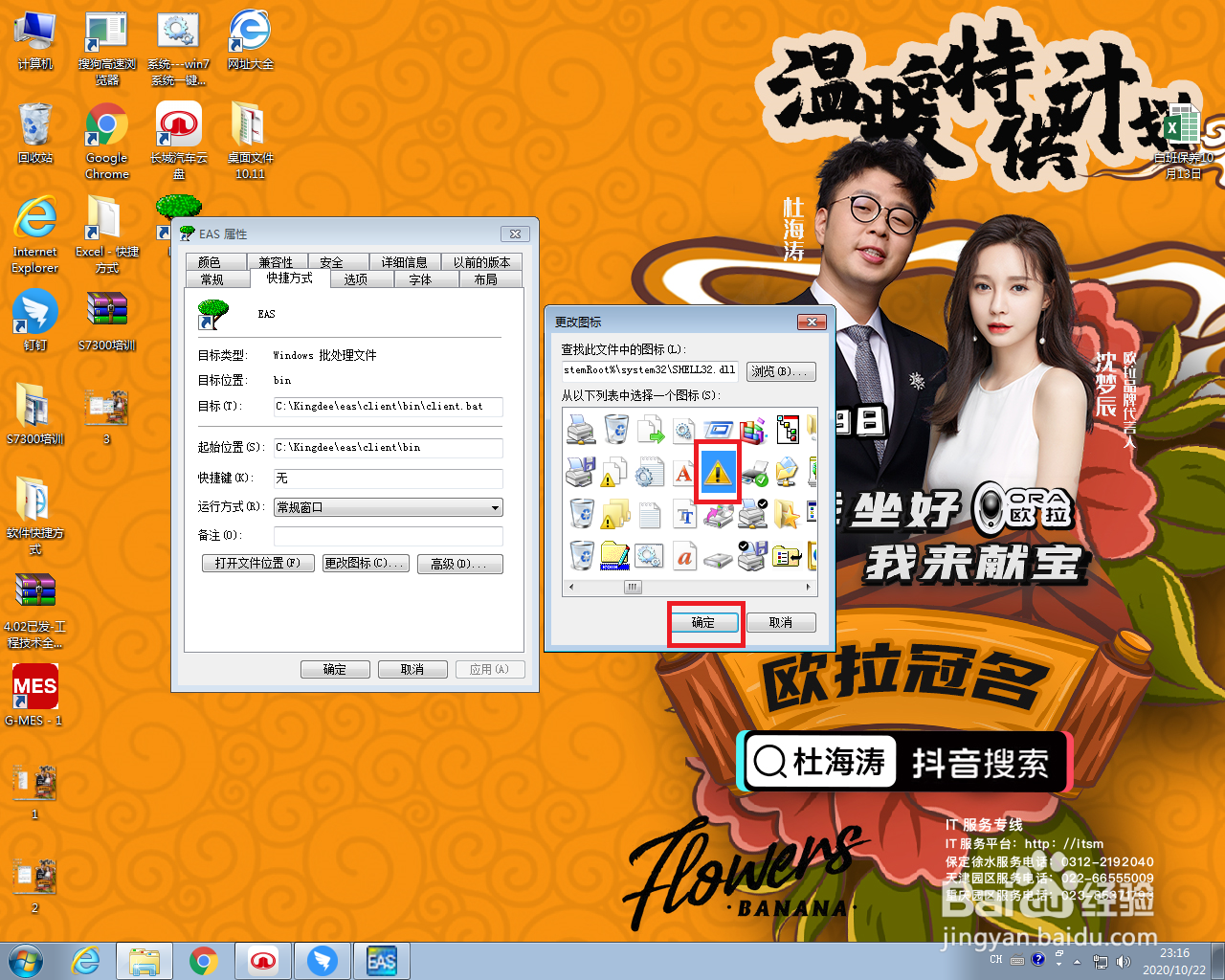The image size is (1225, 980).
Task: Switch to the 详细信息 tab
Action: point(405,262)
